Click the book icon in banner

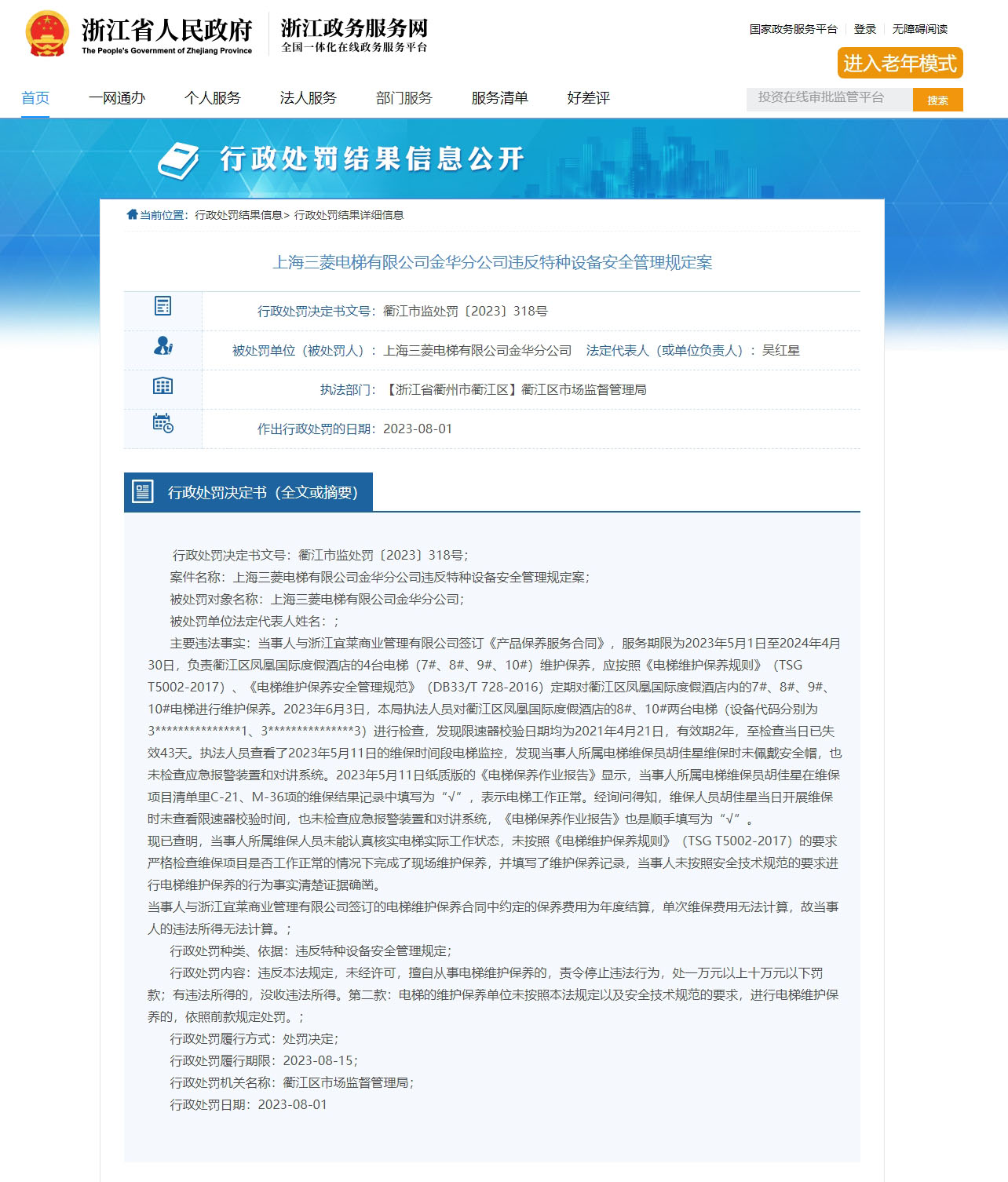[178, 160]
